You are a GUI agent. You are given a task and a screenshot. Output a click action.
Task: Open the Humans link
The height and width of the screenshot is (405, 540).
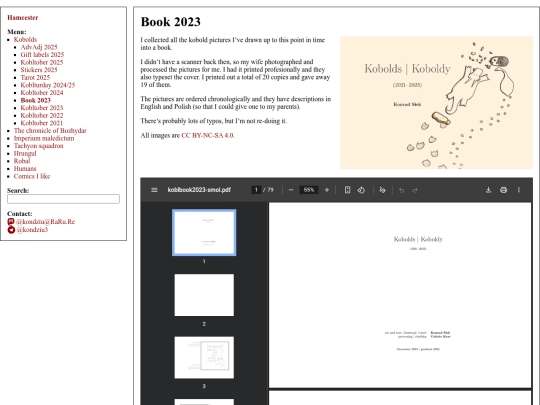pos(25,168)
